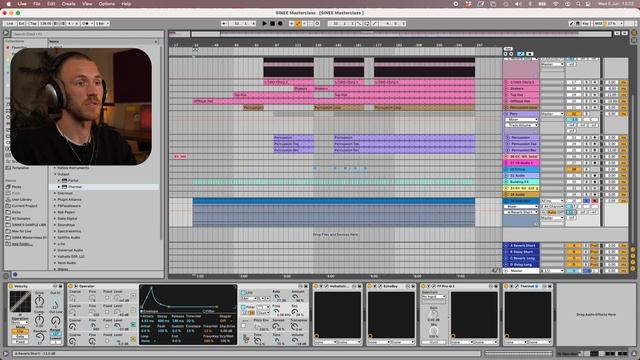
Task: Fold the Perc group track
Action: 507,114
